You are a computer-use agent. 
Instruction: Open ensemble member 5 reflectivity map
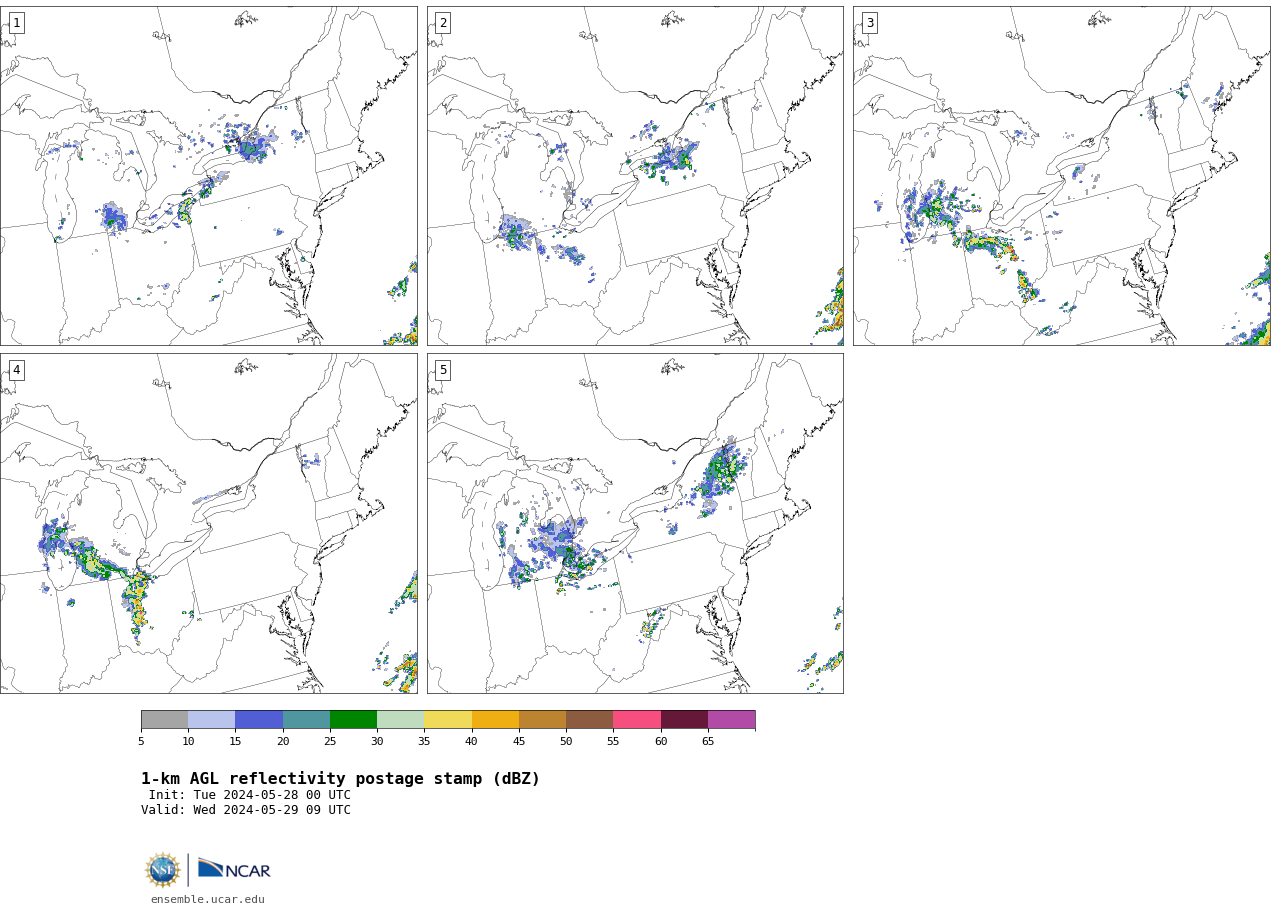(635, 523)
